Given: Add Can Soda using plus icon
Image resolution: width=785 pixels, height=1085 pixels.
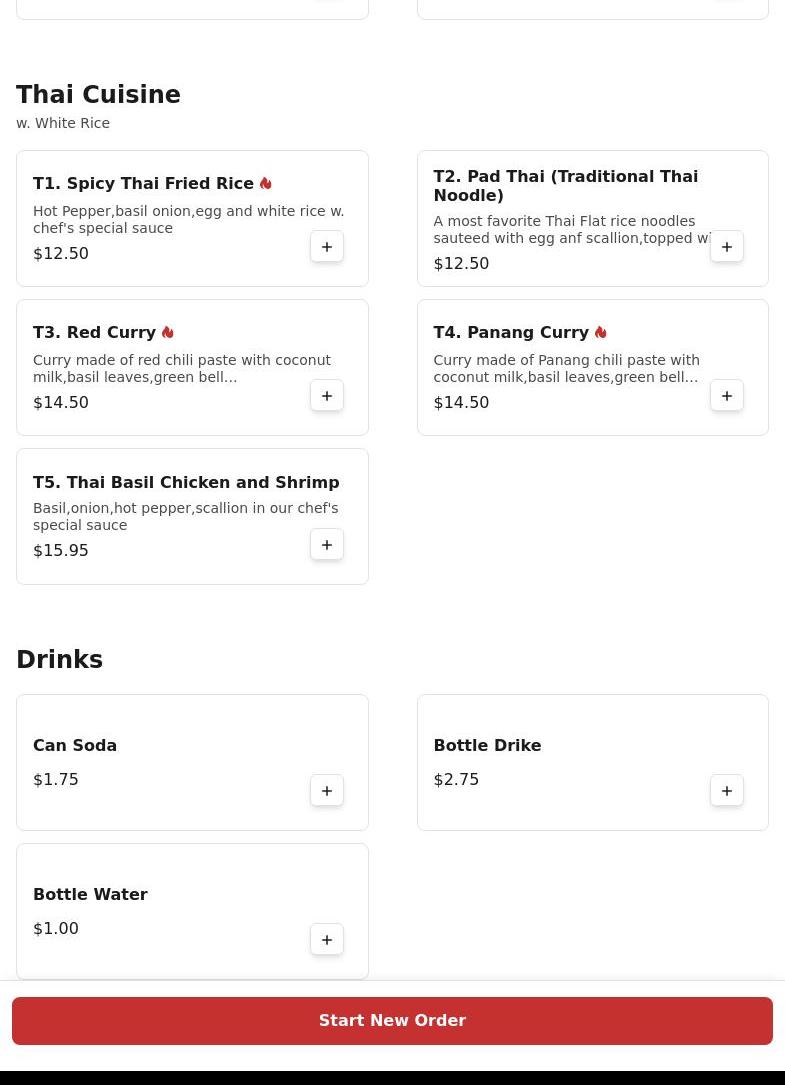Looking at the screenshot, I should click(x=327, y=791).
